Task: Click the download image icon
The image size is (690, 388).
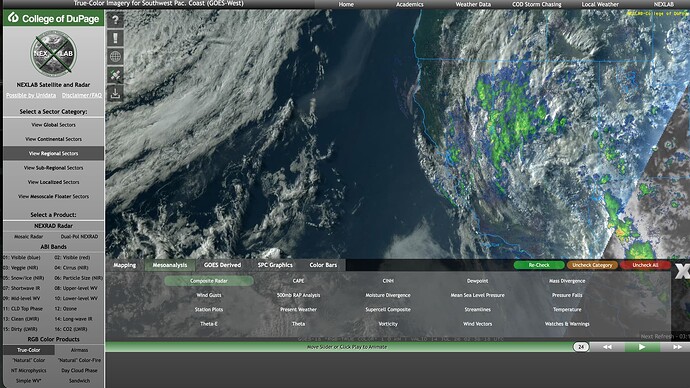Action: click(x=115, y=93)
